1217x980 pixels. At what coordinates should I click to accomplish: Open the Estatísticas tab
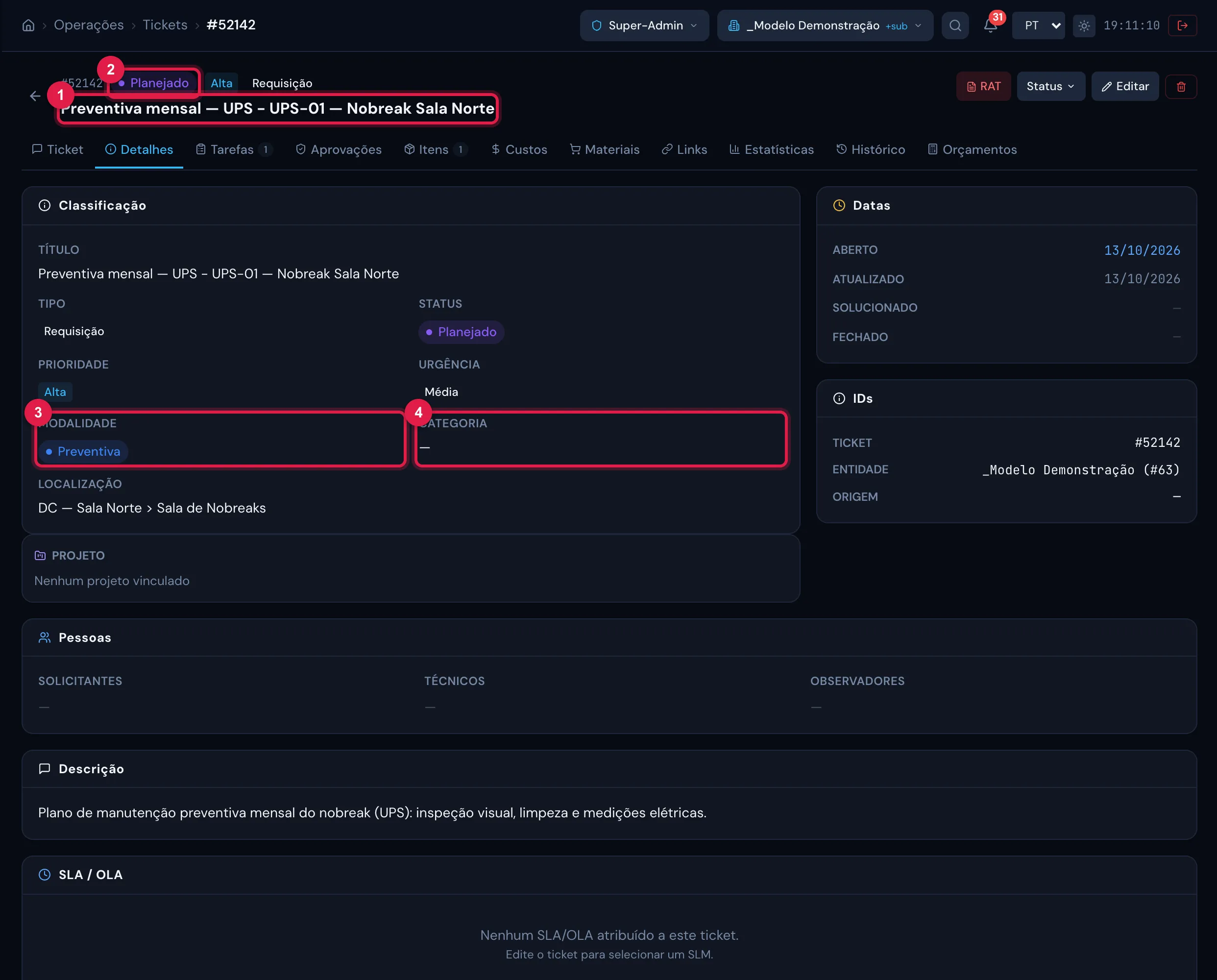pyautogui.click(x=771, y=149)
